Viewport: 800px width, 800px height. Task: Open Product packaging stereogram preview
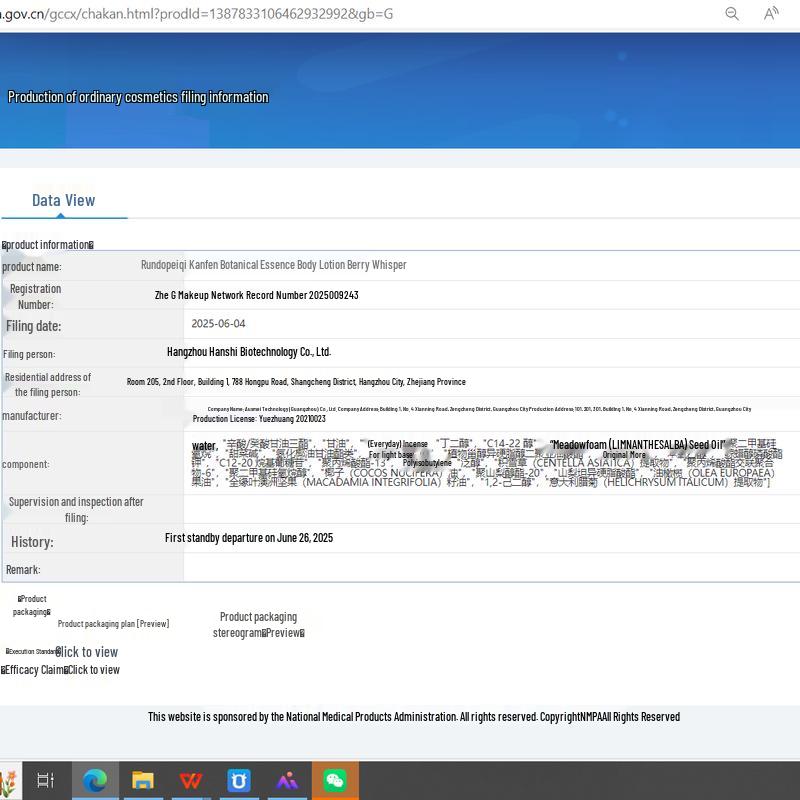(x=258, y=625)
